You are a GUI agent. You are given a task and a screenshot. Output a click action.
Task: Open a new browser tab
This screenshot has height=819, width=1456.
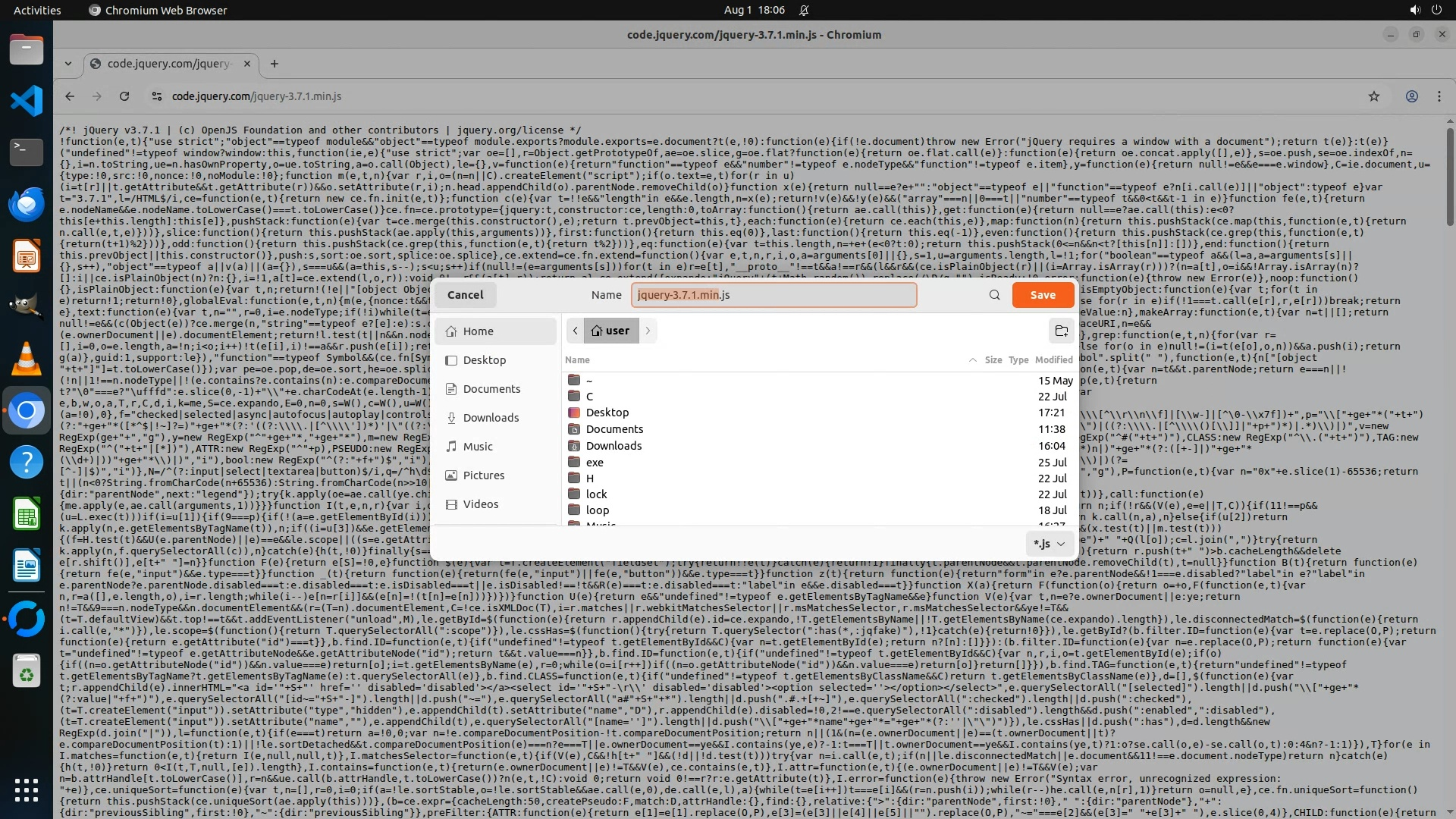(x=275, y=64)
